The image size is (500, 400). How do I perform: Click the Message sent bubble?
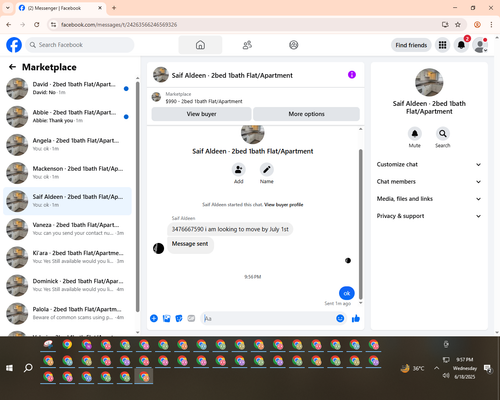point(190,244)
